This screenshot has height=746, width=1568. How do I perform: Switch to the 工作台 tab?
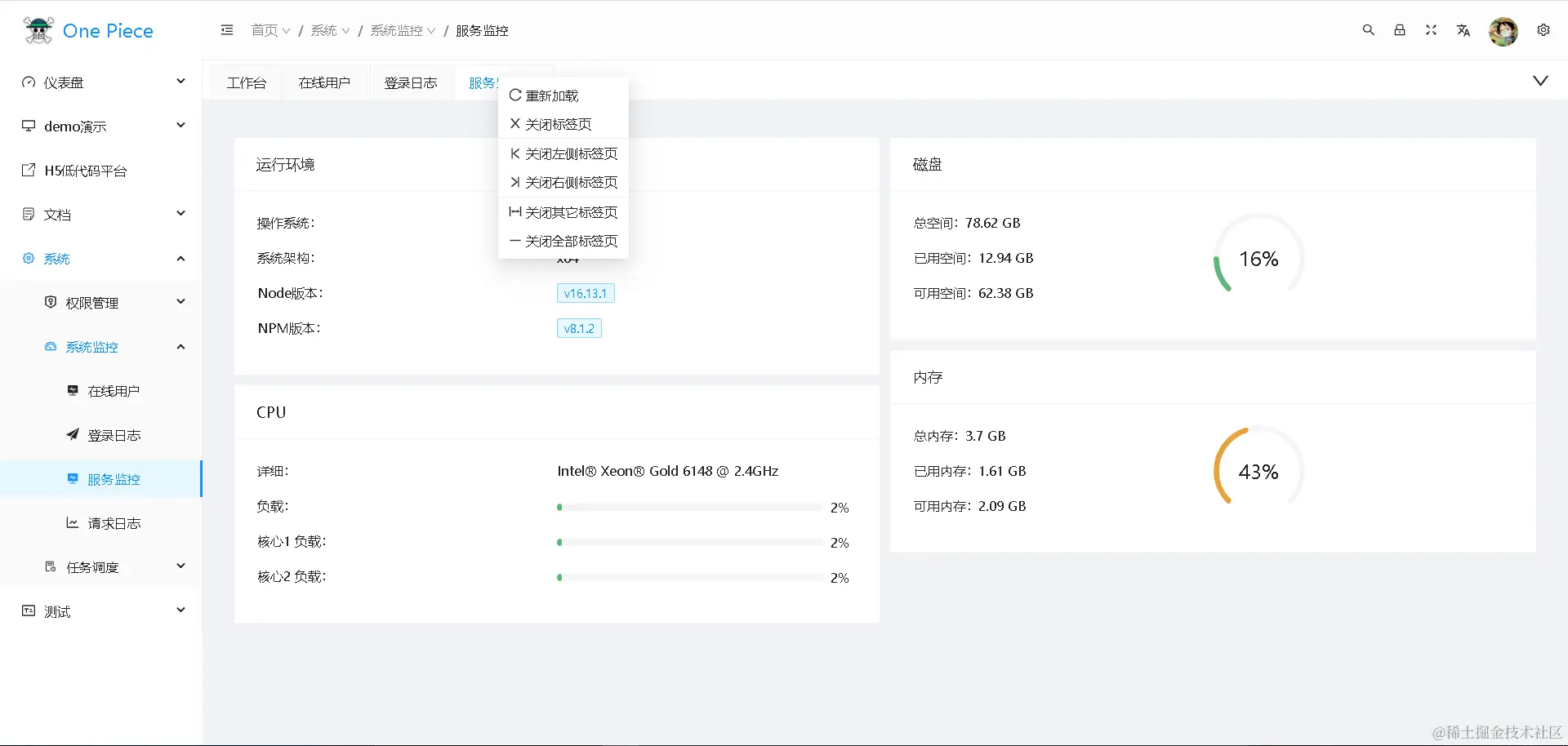[x=247, y=82]
